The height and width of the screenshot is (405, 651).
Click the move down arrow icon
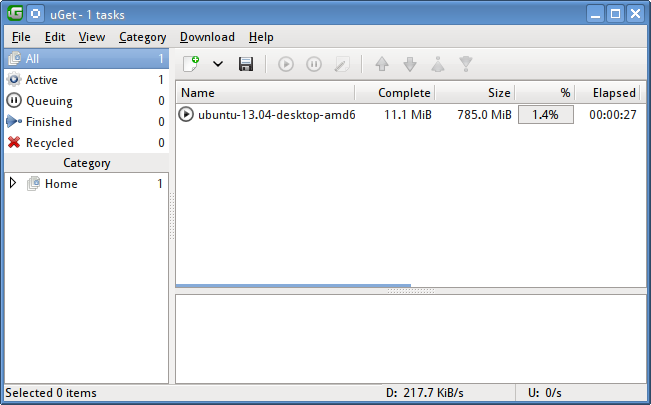(x=410, y=64)
